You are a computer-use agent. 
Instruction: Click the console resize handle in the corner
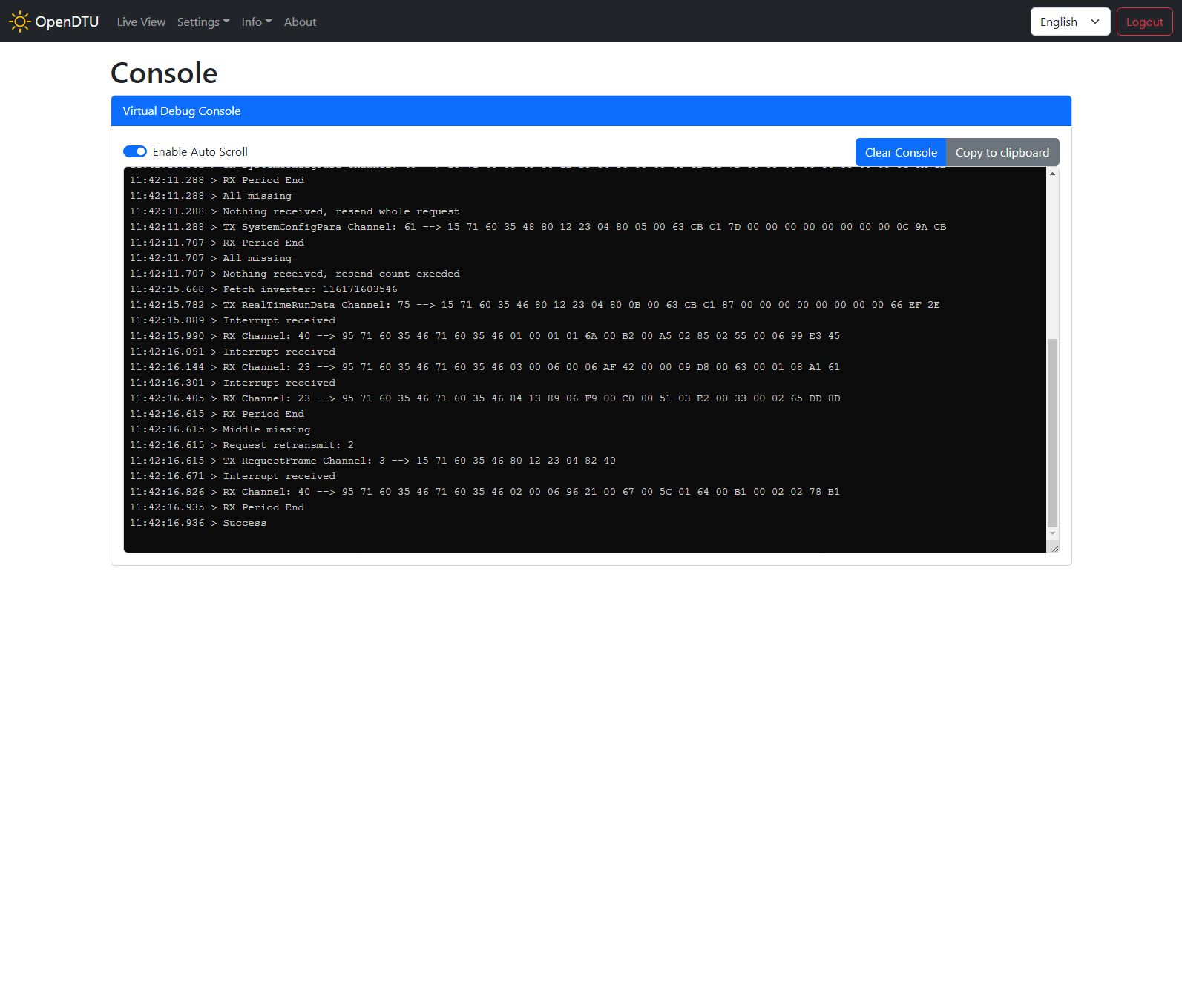(1054, 548)
